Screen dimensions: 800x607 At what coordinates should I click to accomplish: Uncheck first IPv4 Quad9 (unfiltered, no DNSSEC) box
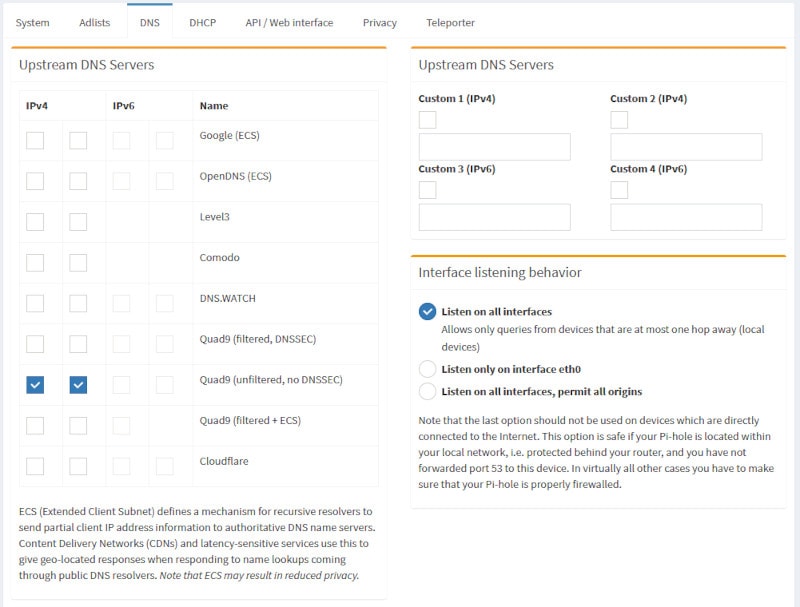[35, 385]
